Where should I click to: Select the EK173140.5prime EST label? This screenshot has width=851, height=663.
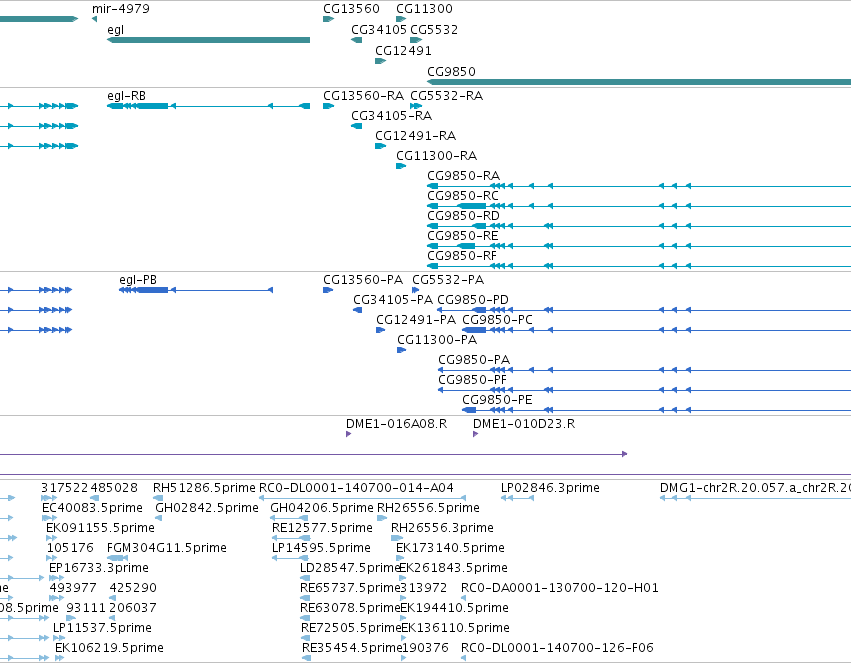coord(450,549)
